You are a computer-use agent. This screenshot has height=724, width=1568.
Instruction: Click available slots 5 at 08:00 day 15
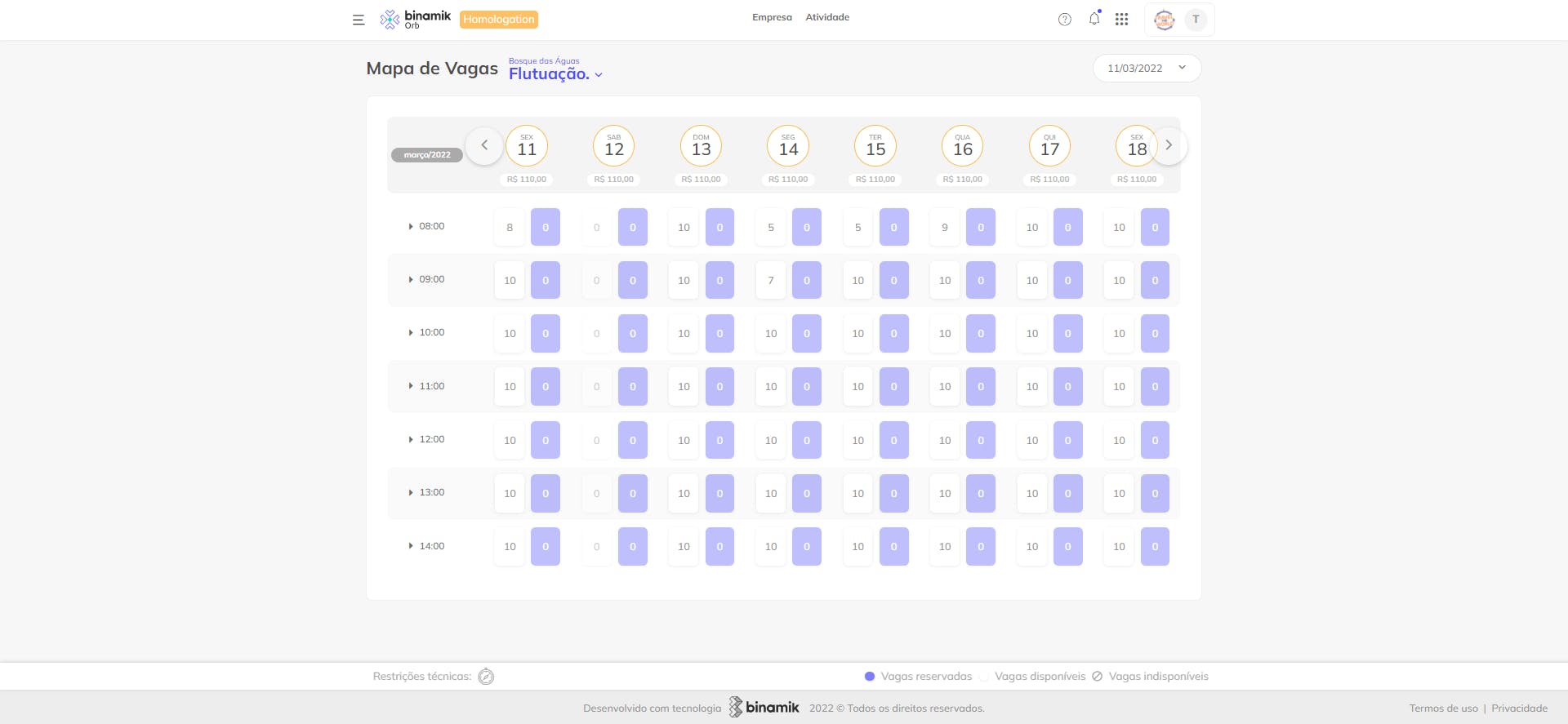[857, 227]
